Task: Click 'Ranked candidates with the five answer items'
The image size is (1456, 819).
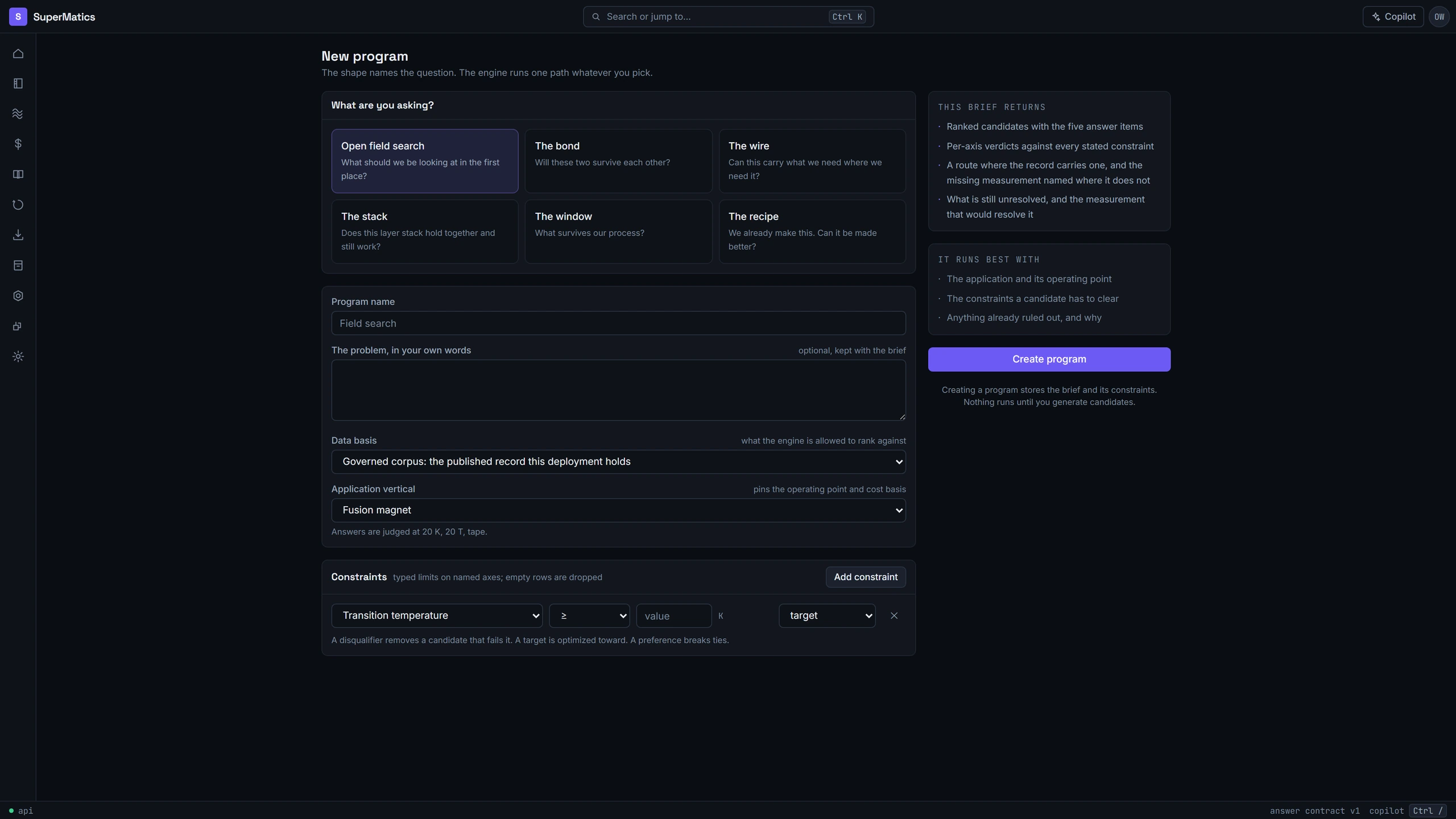Action: click(x=1044, y=126)
